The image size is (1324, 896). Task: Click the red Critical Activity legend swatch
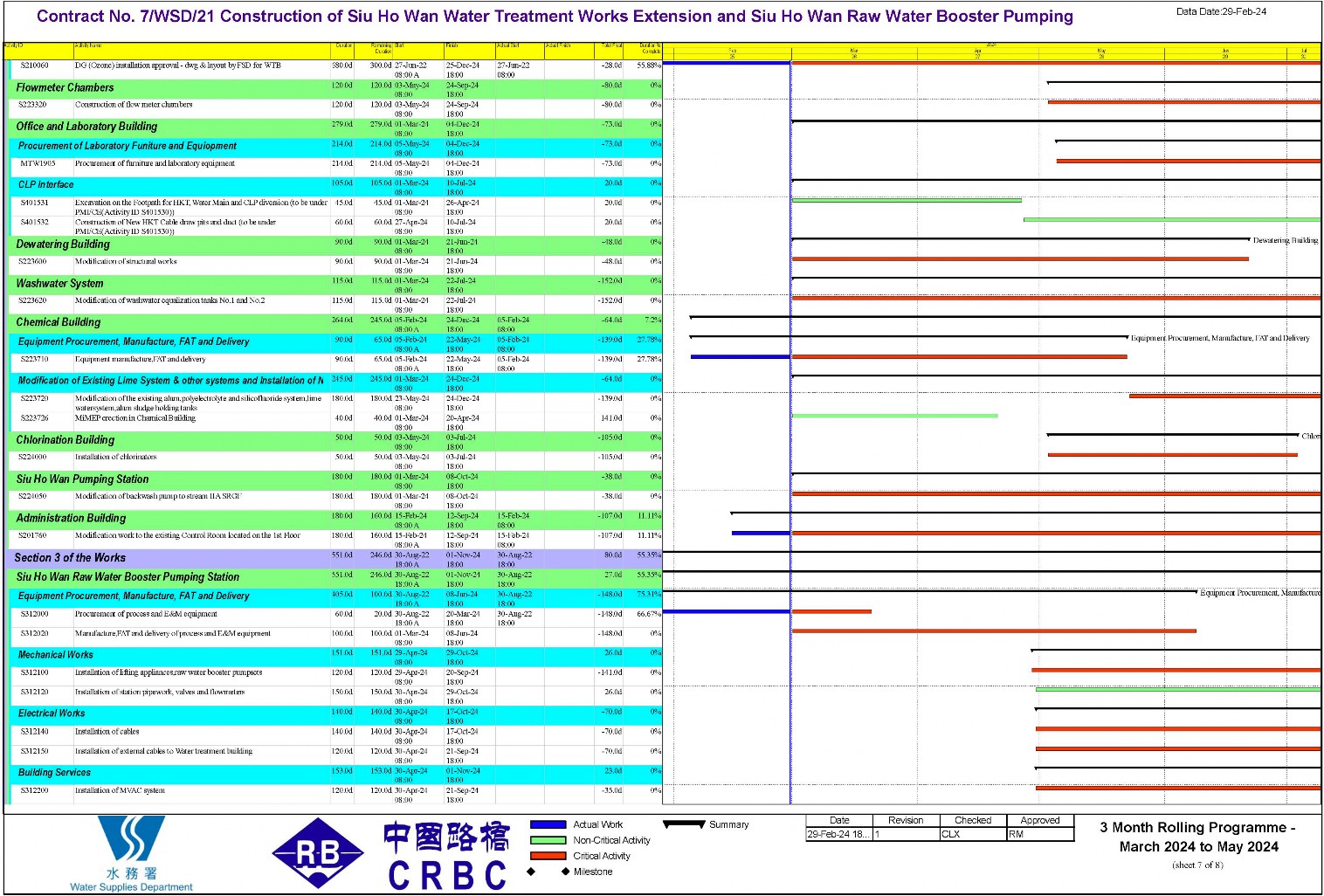[x=548, y=856]
